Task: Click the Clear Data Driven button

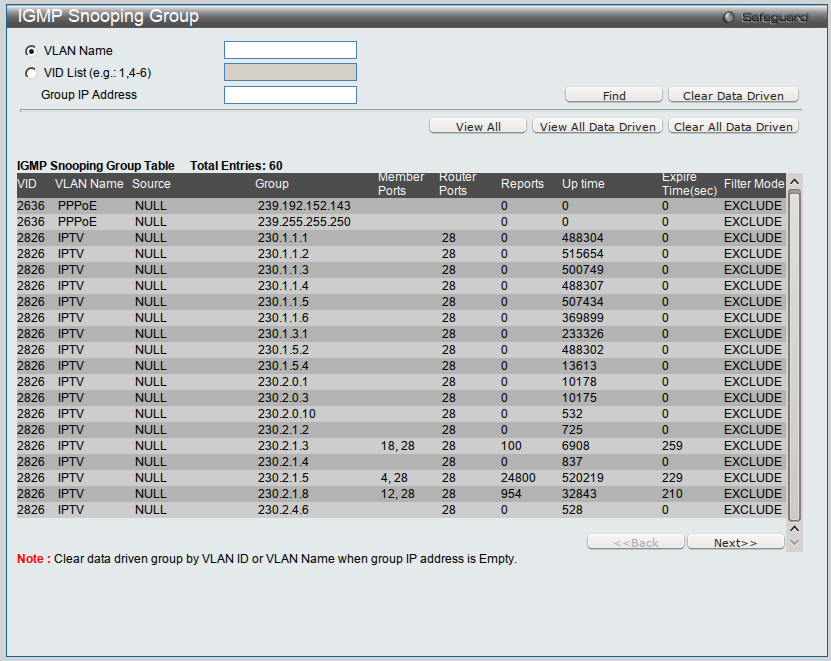Action: point(733,96)
